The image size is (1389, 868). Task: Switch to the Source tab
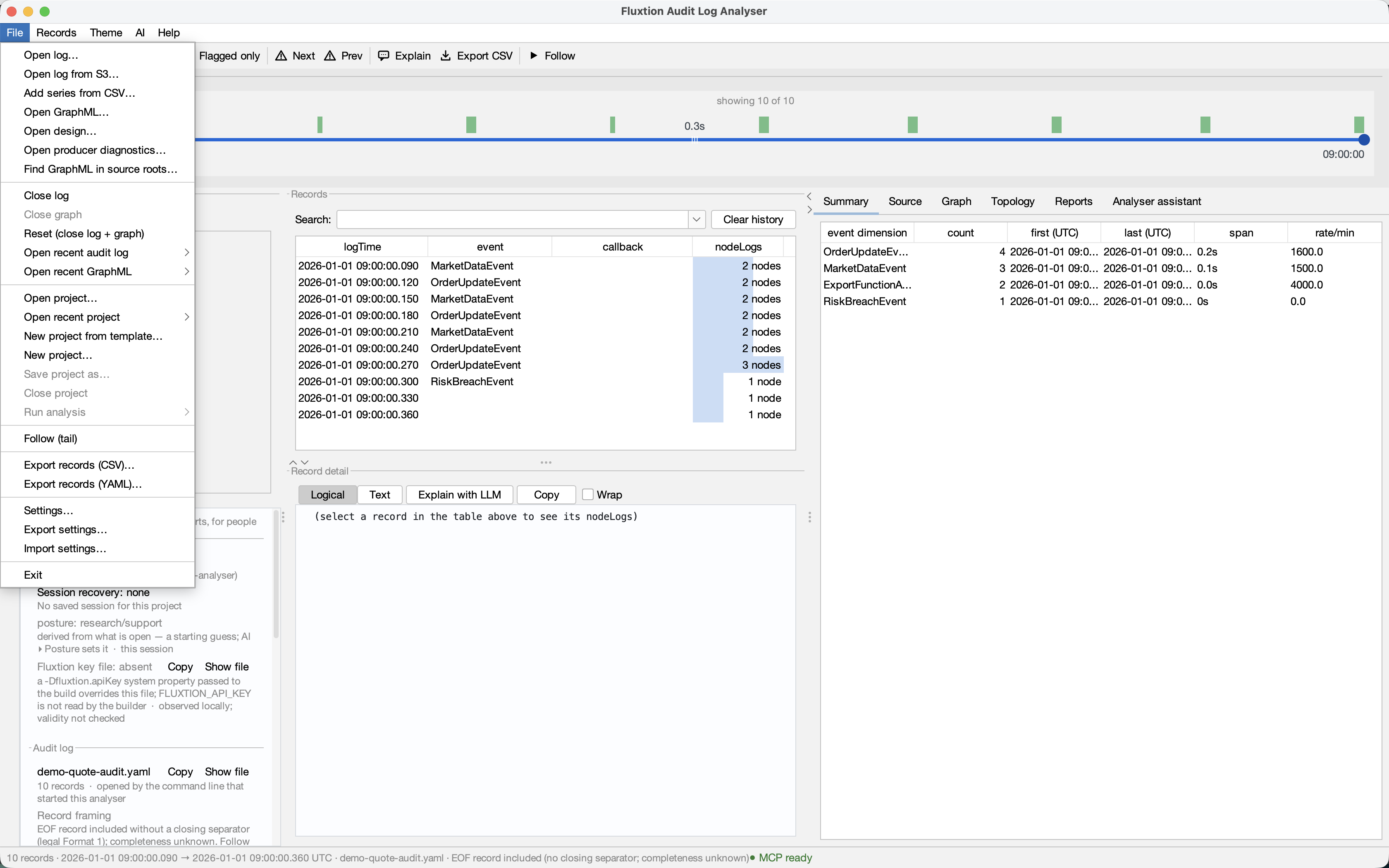905,202
